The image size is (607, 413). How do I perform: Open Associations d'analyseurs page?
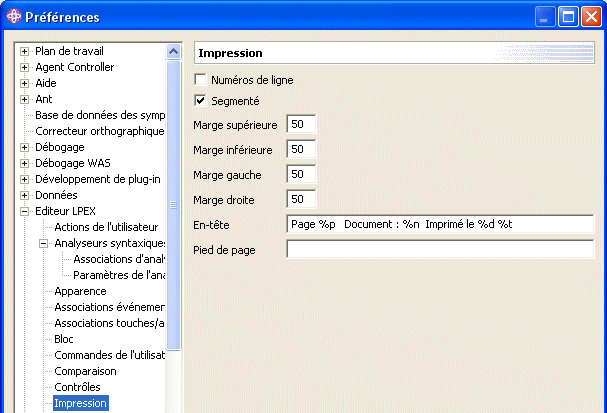pos(119,259)
